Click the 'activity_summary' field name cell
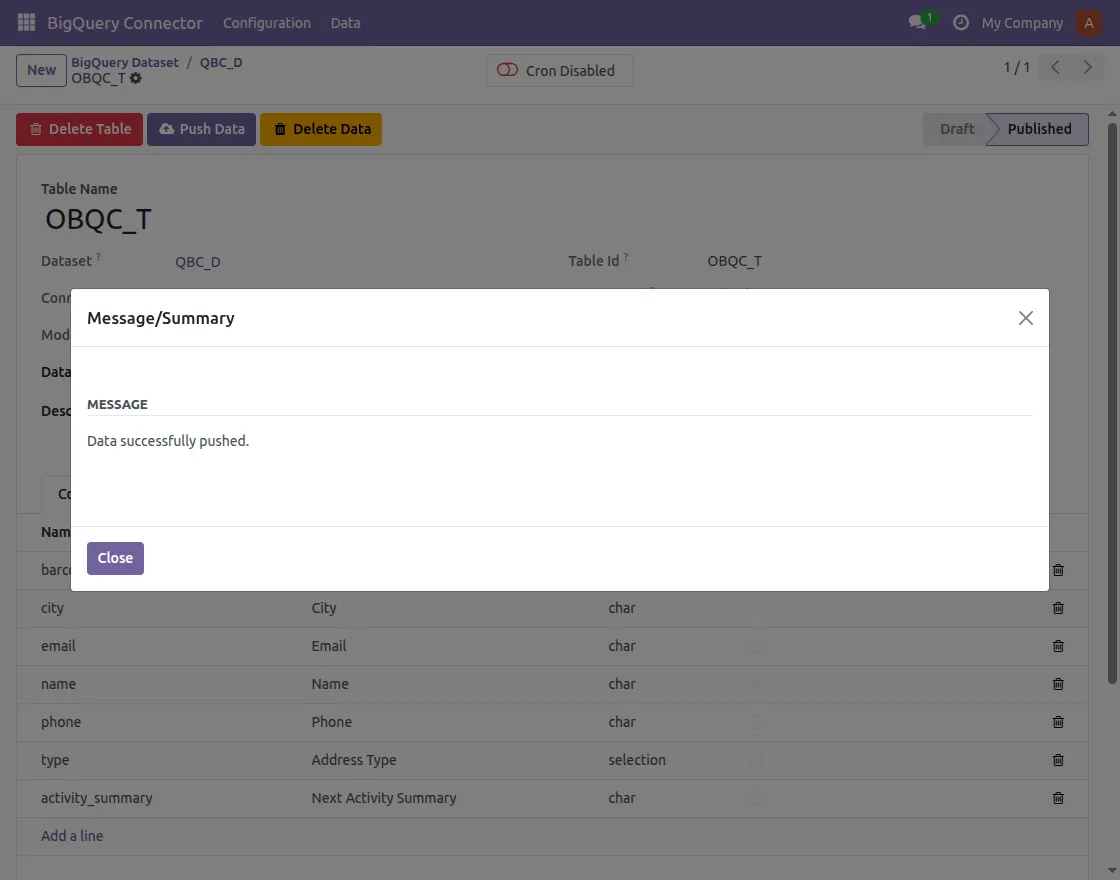Viewport: 1120px width, 880px height. (96, 798)
